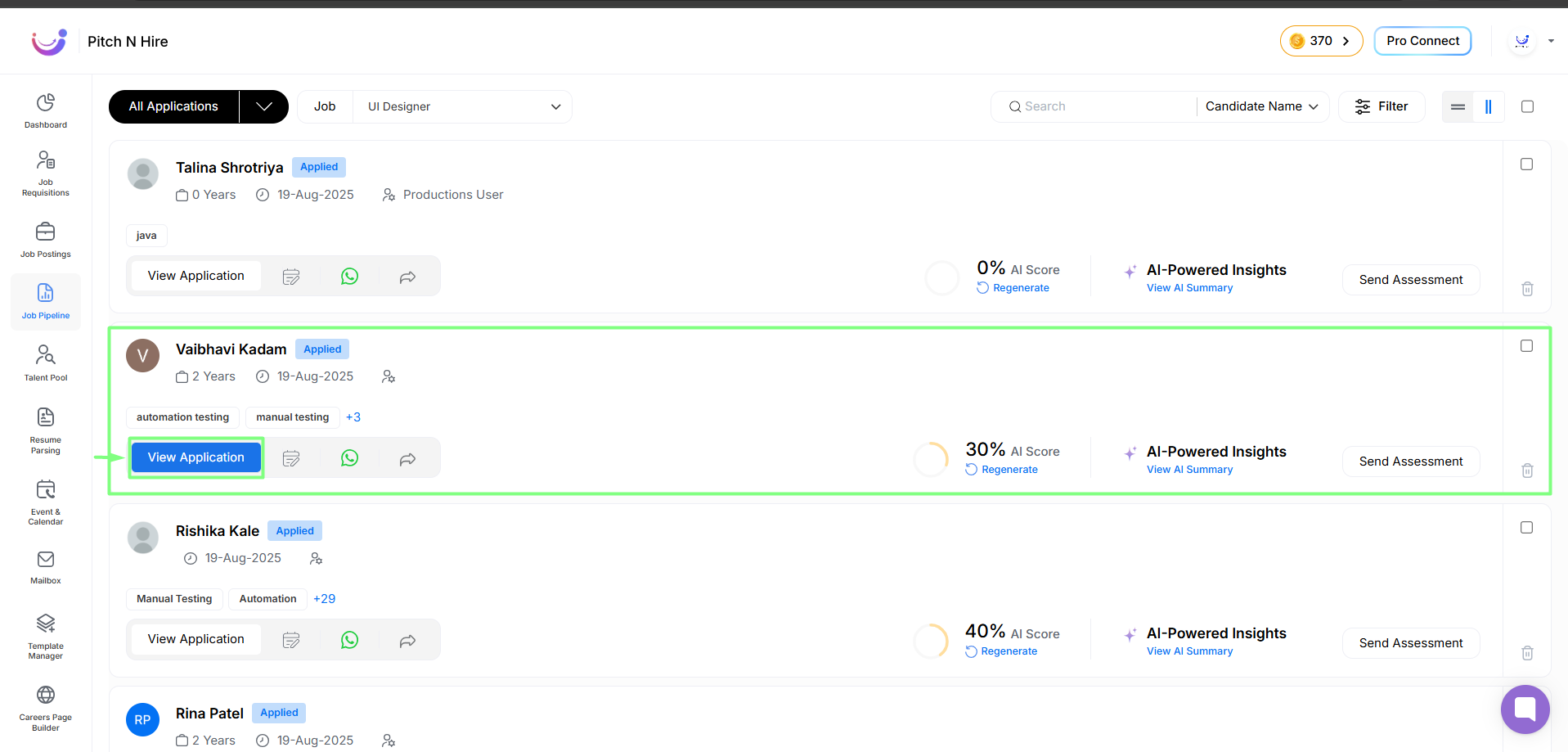
Task: Click the user profile avatar
Action: click(x=1522, y=41)
